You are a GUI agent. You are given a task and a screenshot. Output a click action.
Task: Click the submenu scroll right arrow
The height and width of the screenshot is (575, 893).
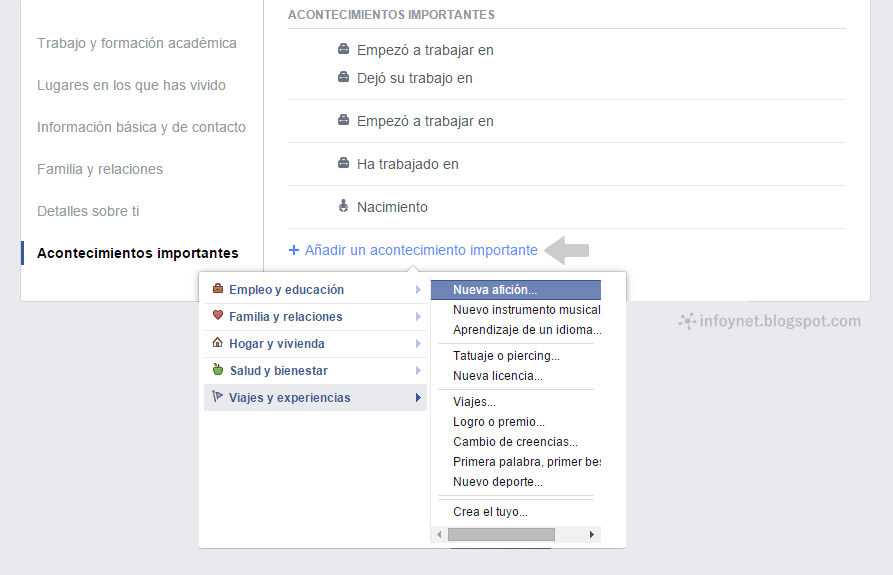[592, 535]
